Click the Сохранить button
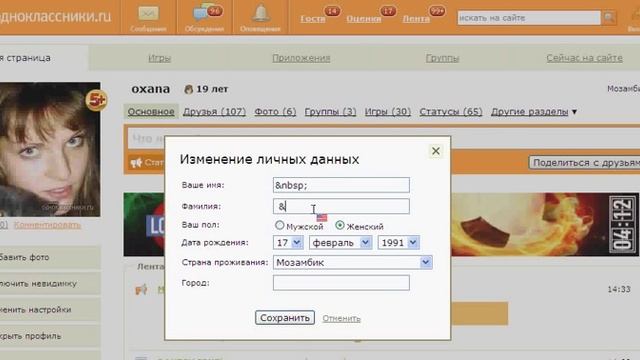 [285, 318]
